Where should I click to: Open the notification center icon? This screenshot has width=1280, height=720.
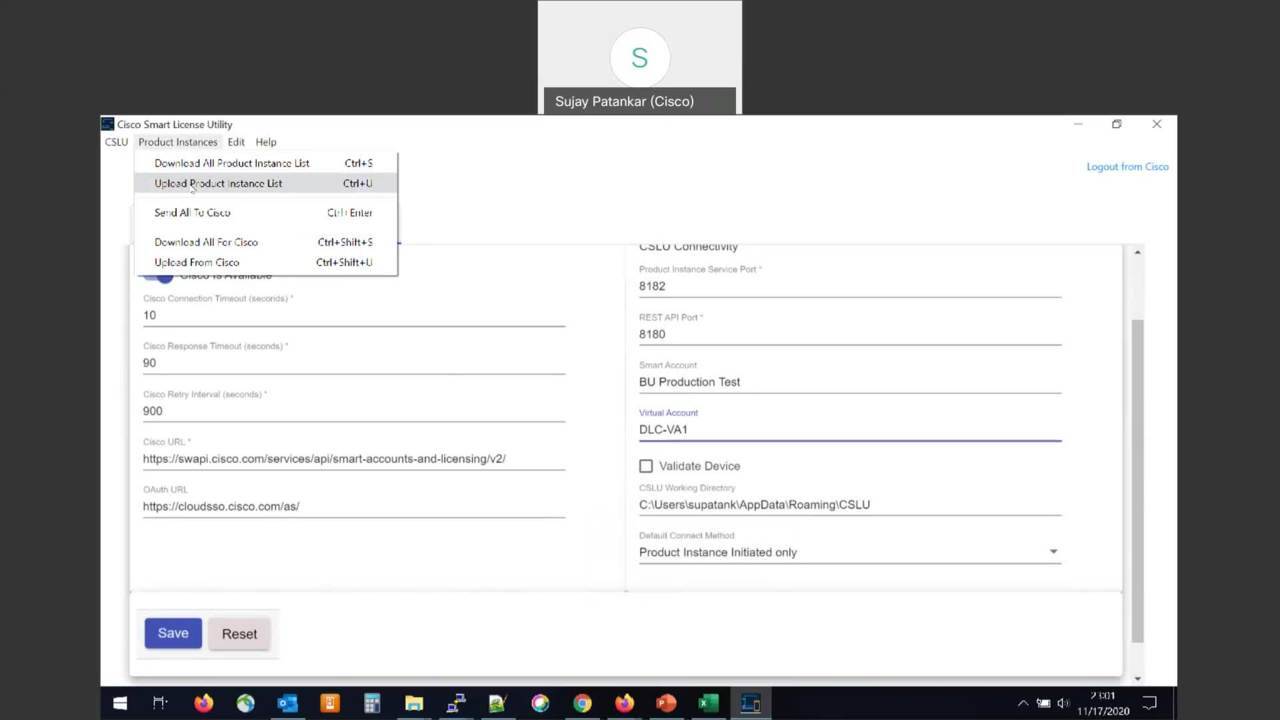pos(1150,703)
